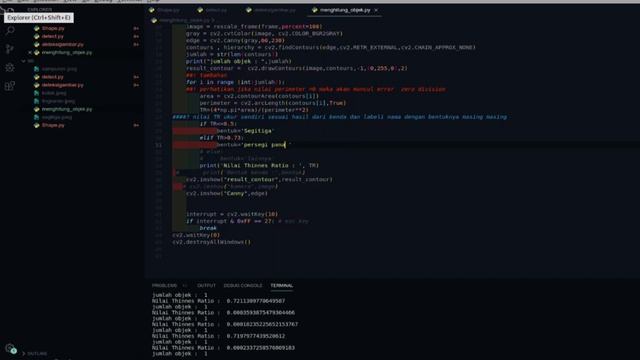
Task: Open the Problems panel tab
Action: point(164,285)
